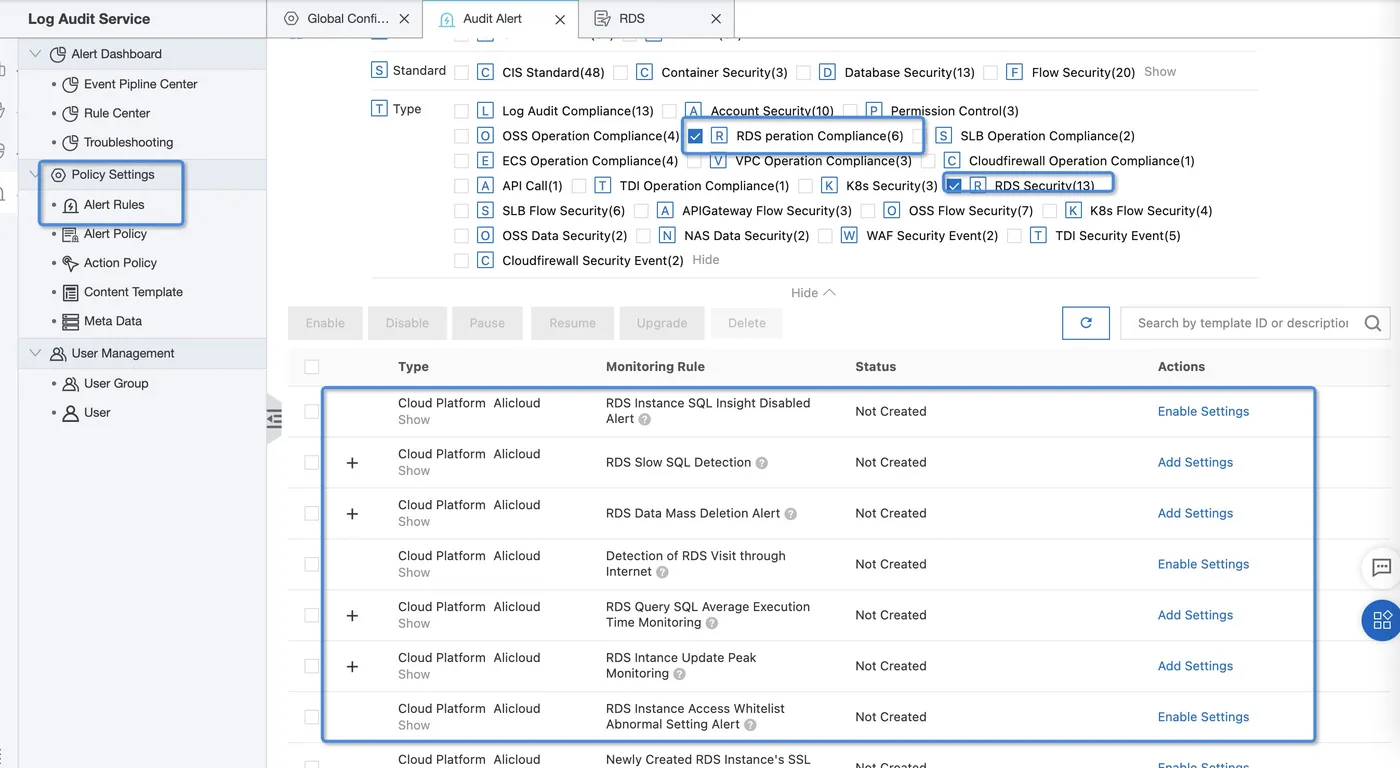The image size is (1400, 768).
Task: Expand the RDS Data Mass Deletion Alert row
Action: [x=352, y=514]
